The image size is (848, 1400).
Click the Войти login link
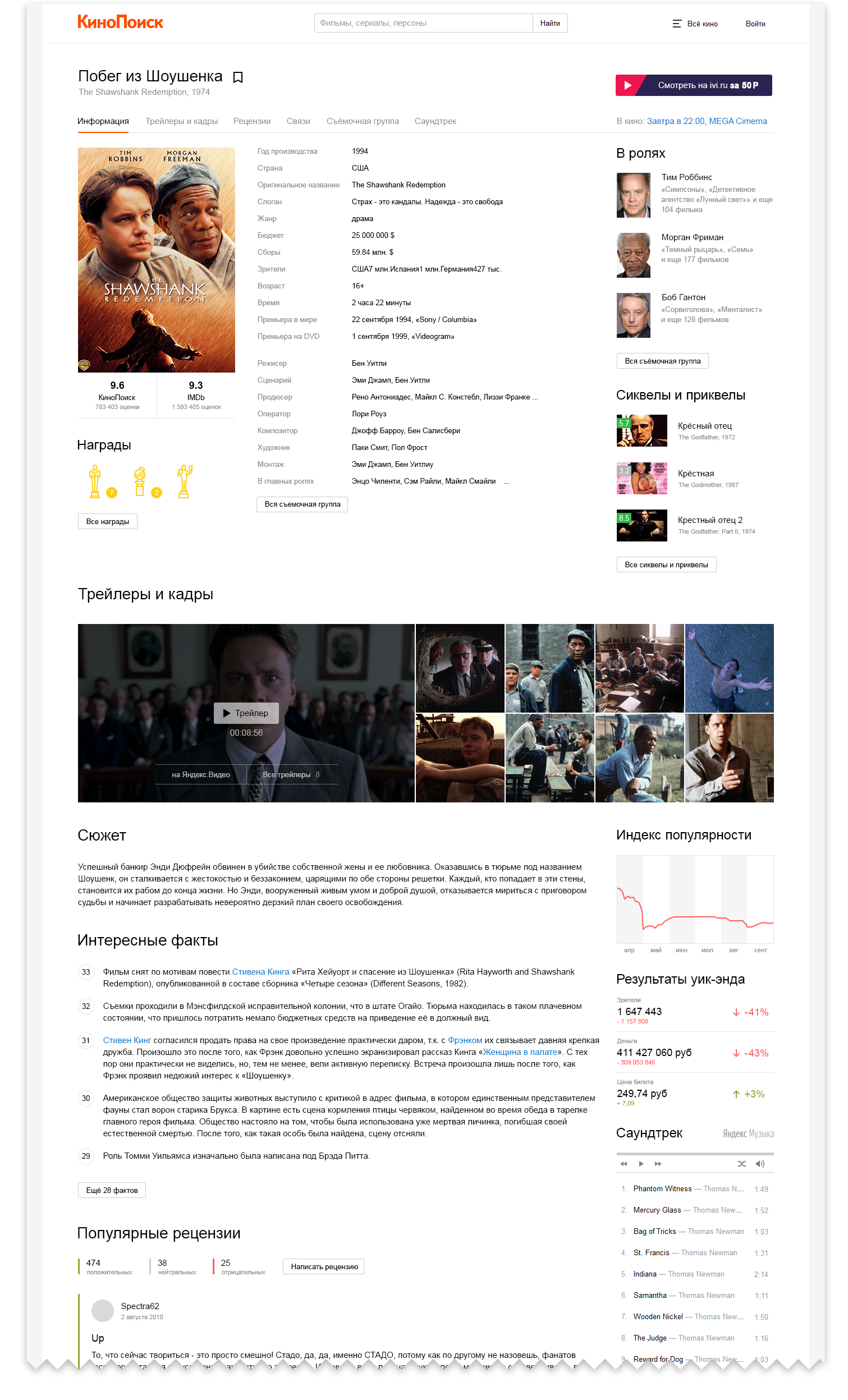755,24
